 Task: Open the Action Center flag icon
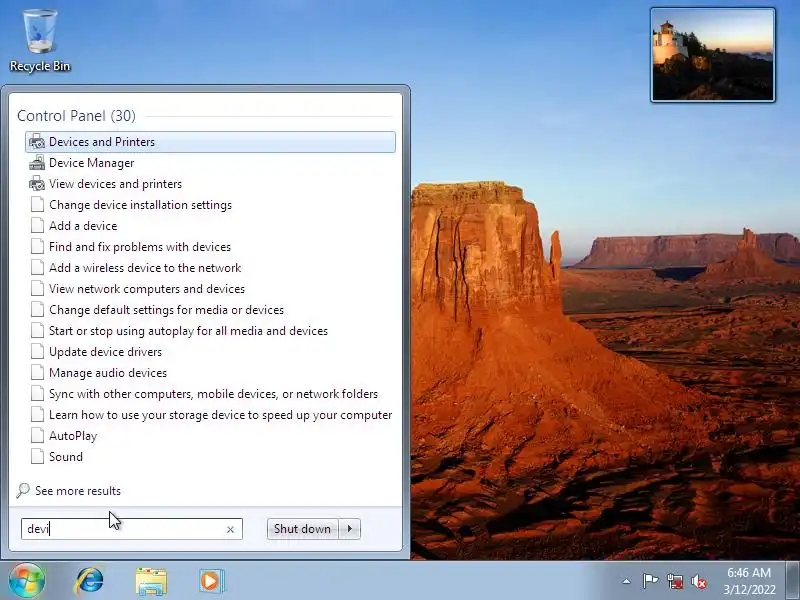(650, 581)
